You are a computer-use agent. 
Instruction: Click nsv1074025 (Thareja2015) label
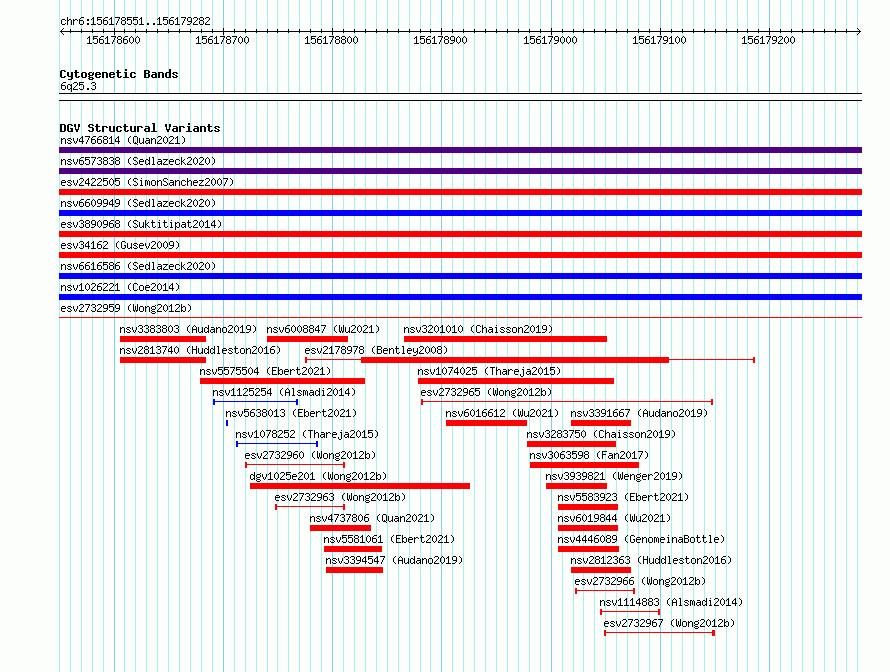(489, 371)
